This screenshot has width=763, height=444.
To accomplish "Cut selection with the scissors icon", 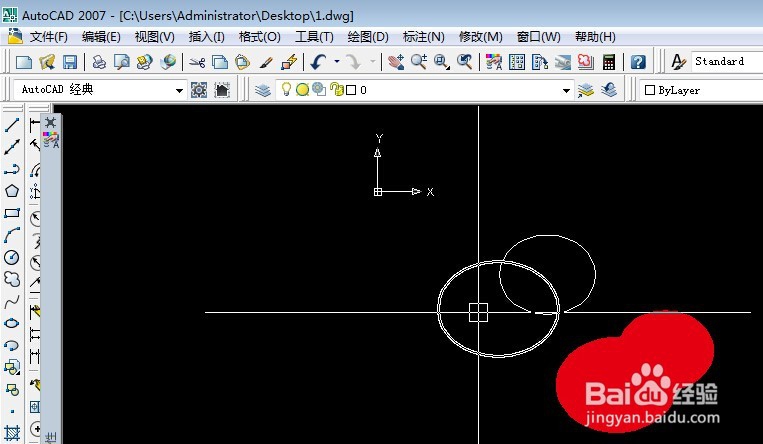I will (197, 62).
